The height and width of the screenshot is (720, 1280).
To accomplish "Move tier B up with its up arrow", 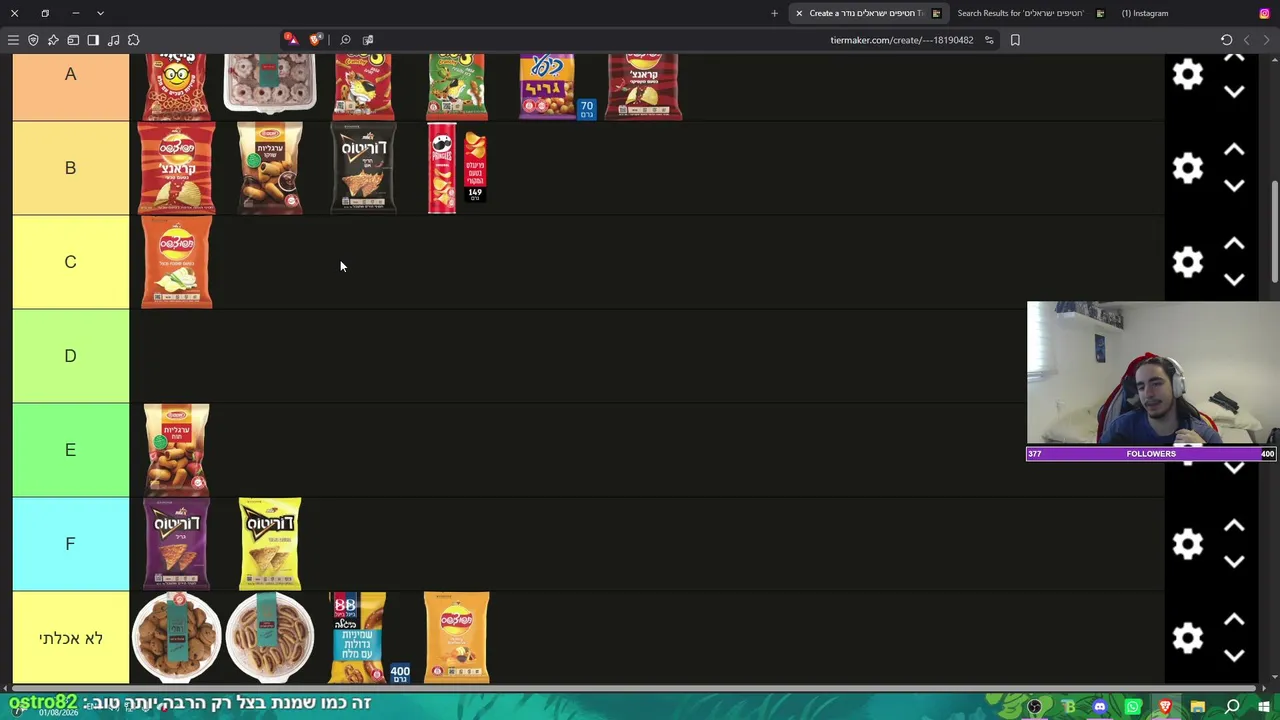I will point(1234,150).
